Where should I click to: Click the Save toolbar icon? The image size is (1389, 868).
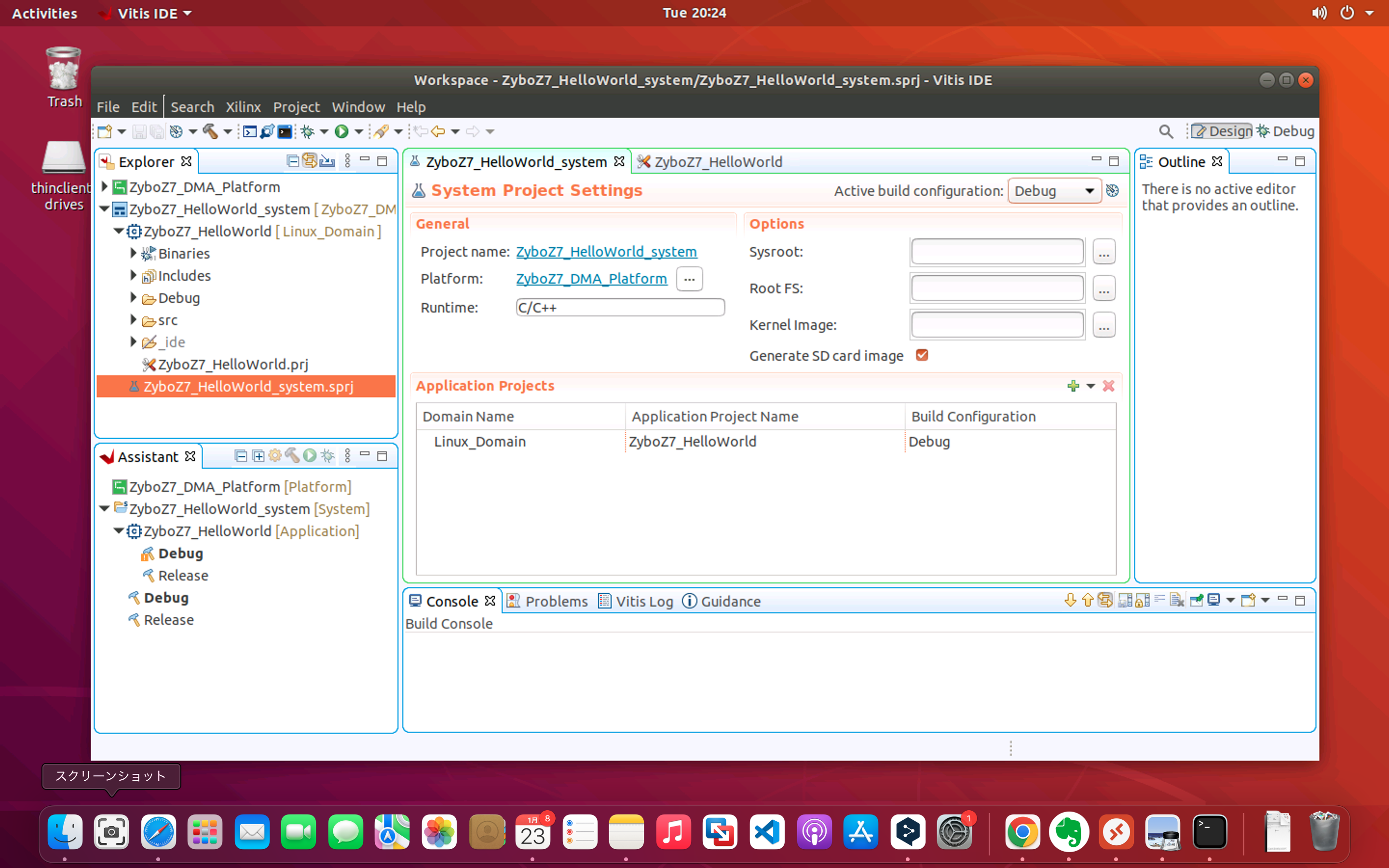pos(139,132)
